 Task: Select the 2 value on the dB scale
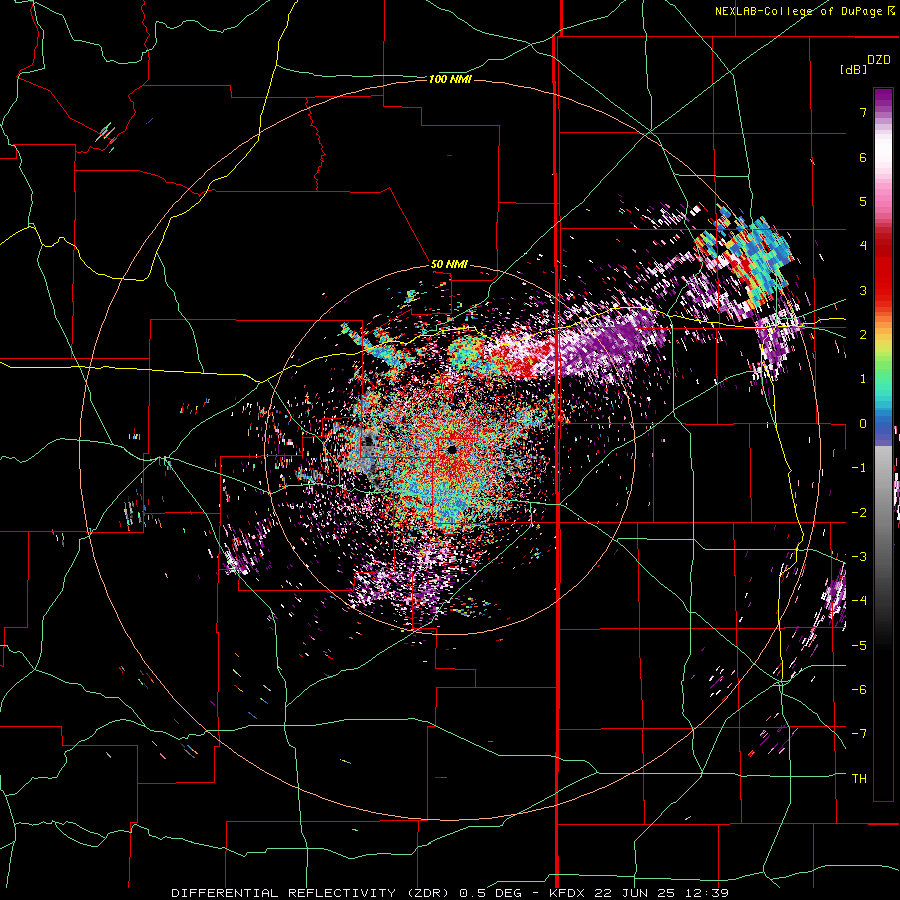[x=863, y=335]
